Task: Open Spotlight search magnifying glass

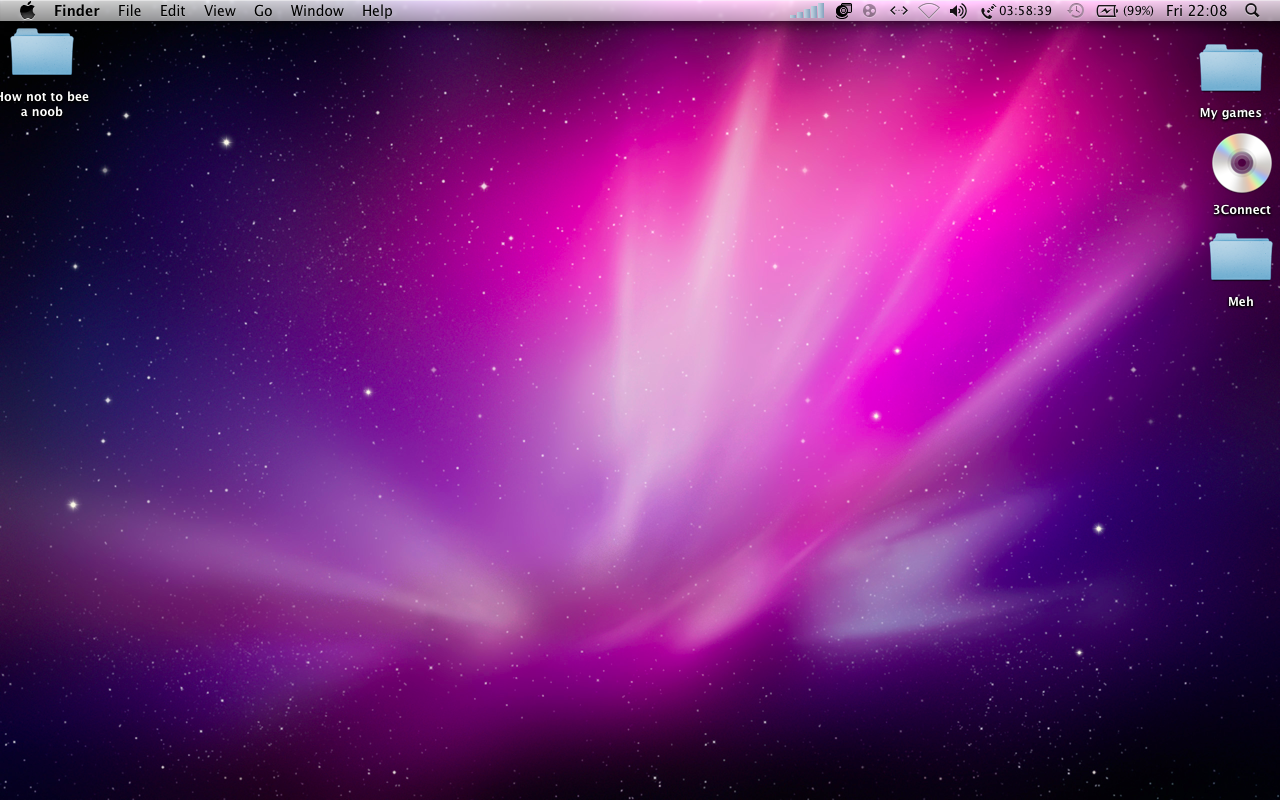Action: [x=1252, y=11]
